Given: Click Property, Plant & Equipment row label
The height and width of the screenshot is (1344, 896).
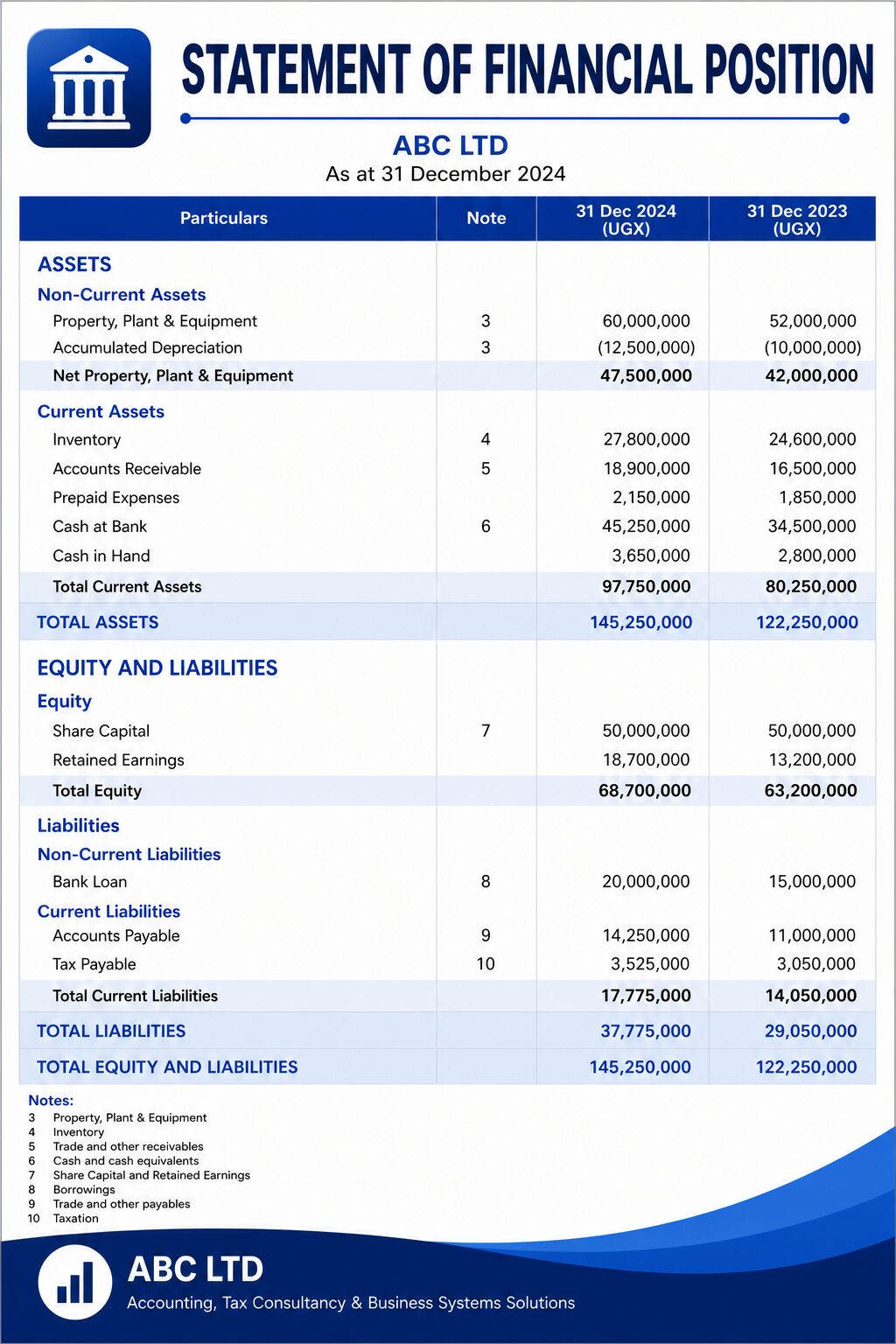Looking at the screenshot, I should 155,321.
